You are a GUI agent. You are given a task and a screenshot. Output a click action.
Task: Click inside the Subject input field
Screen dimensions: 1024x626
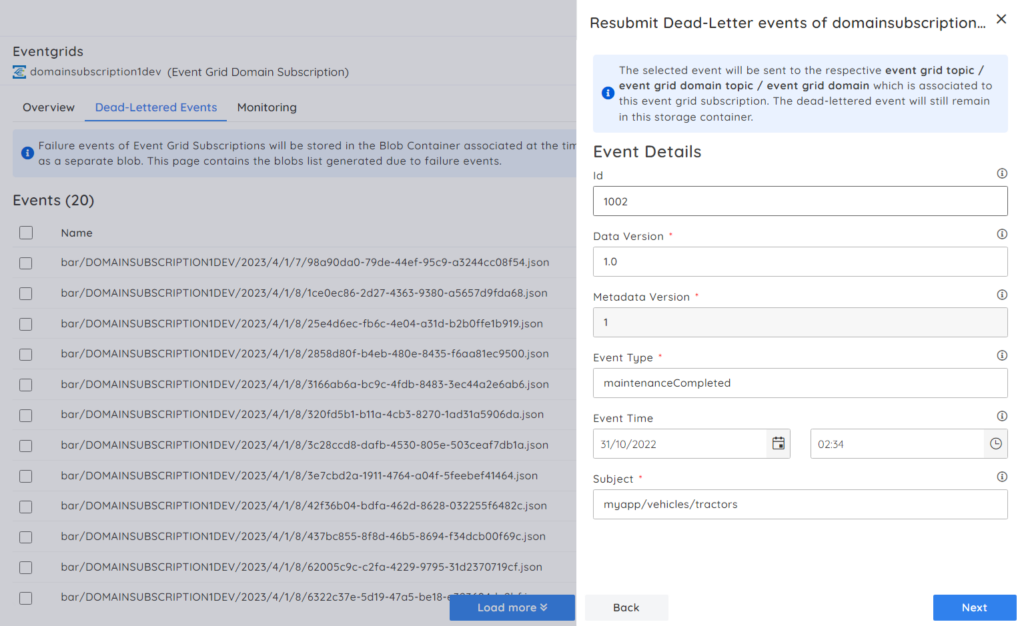(800, 504)
